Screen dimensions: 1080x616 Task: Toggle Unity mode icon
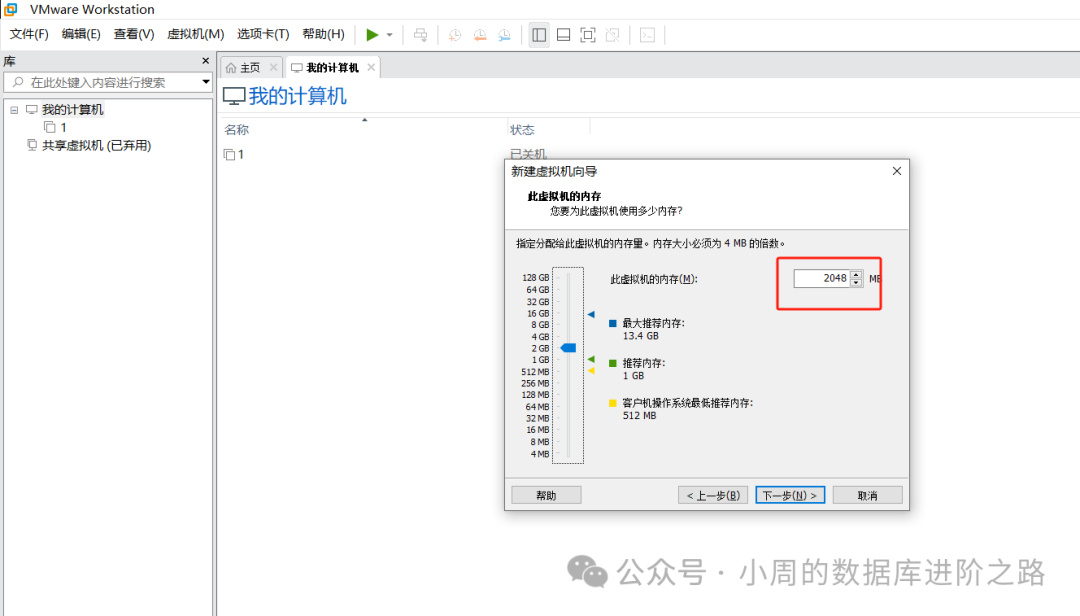click(x=612, y=34)
